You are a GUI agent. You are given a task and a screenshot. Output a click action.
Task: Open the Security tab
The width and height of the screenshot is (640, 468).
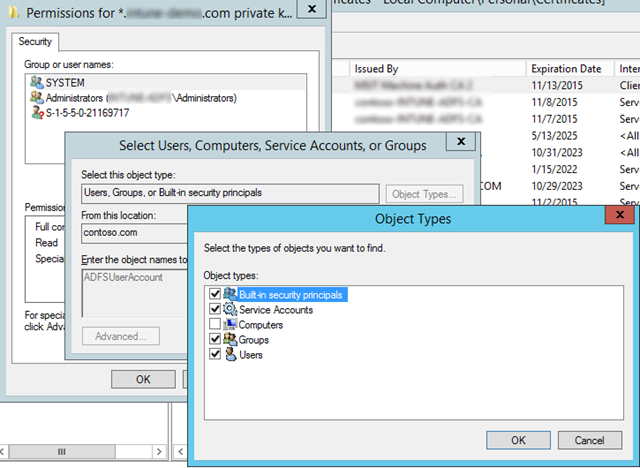38,43
